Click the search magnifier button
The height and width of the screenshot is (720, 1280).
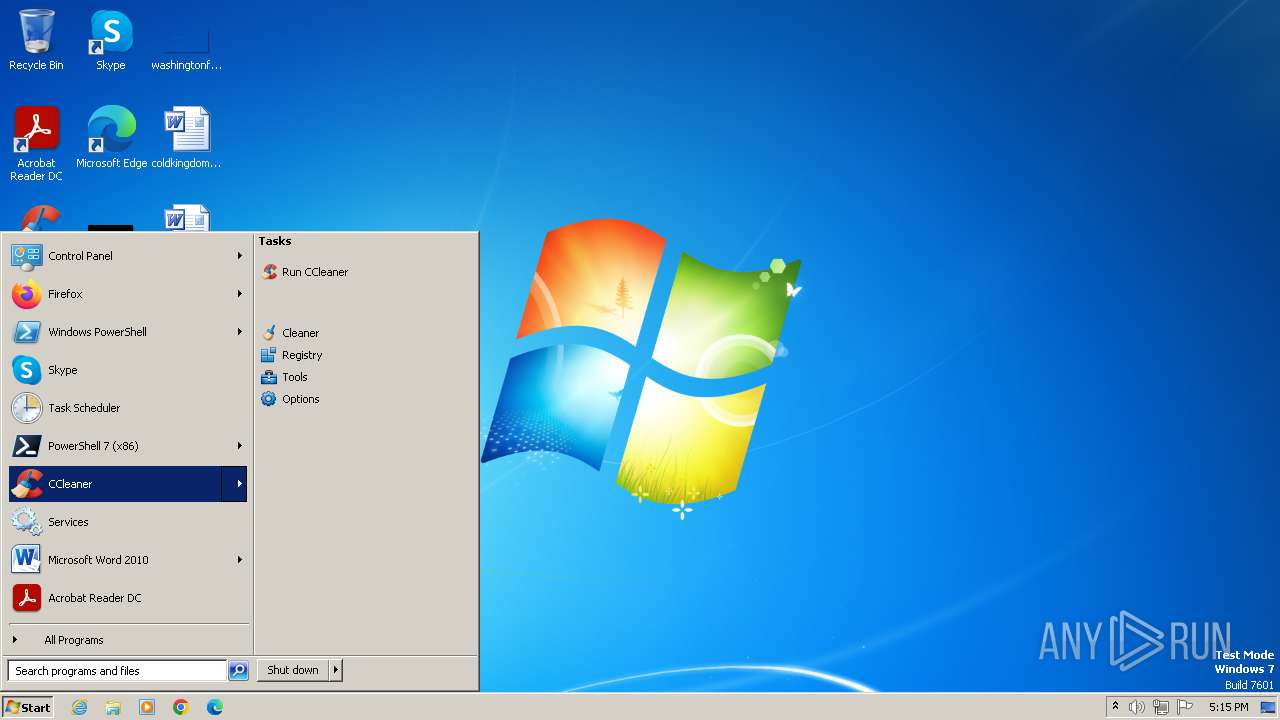point(238,671)
